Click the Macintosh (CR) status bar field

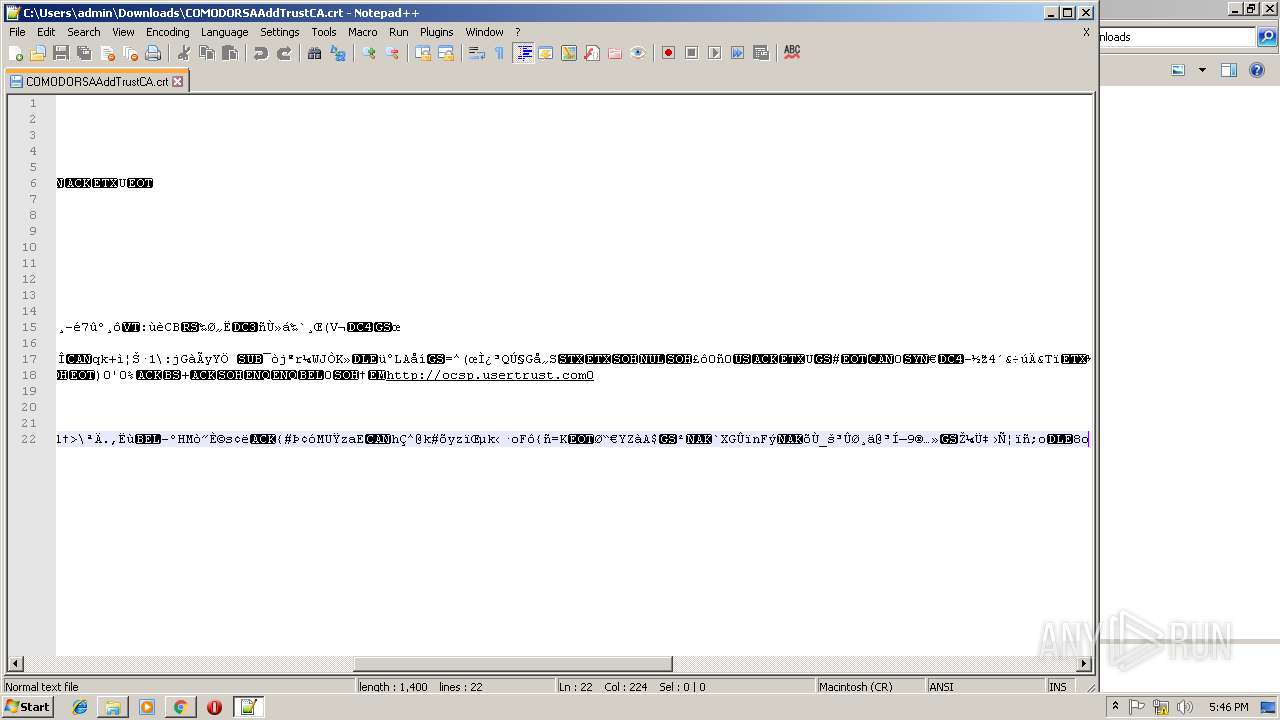[x=870, y=687]
